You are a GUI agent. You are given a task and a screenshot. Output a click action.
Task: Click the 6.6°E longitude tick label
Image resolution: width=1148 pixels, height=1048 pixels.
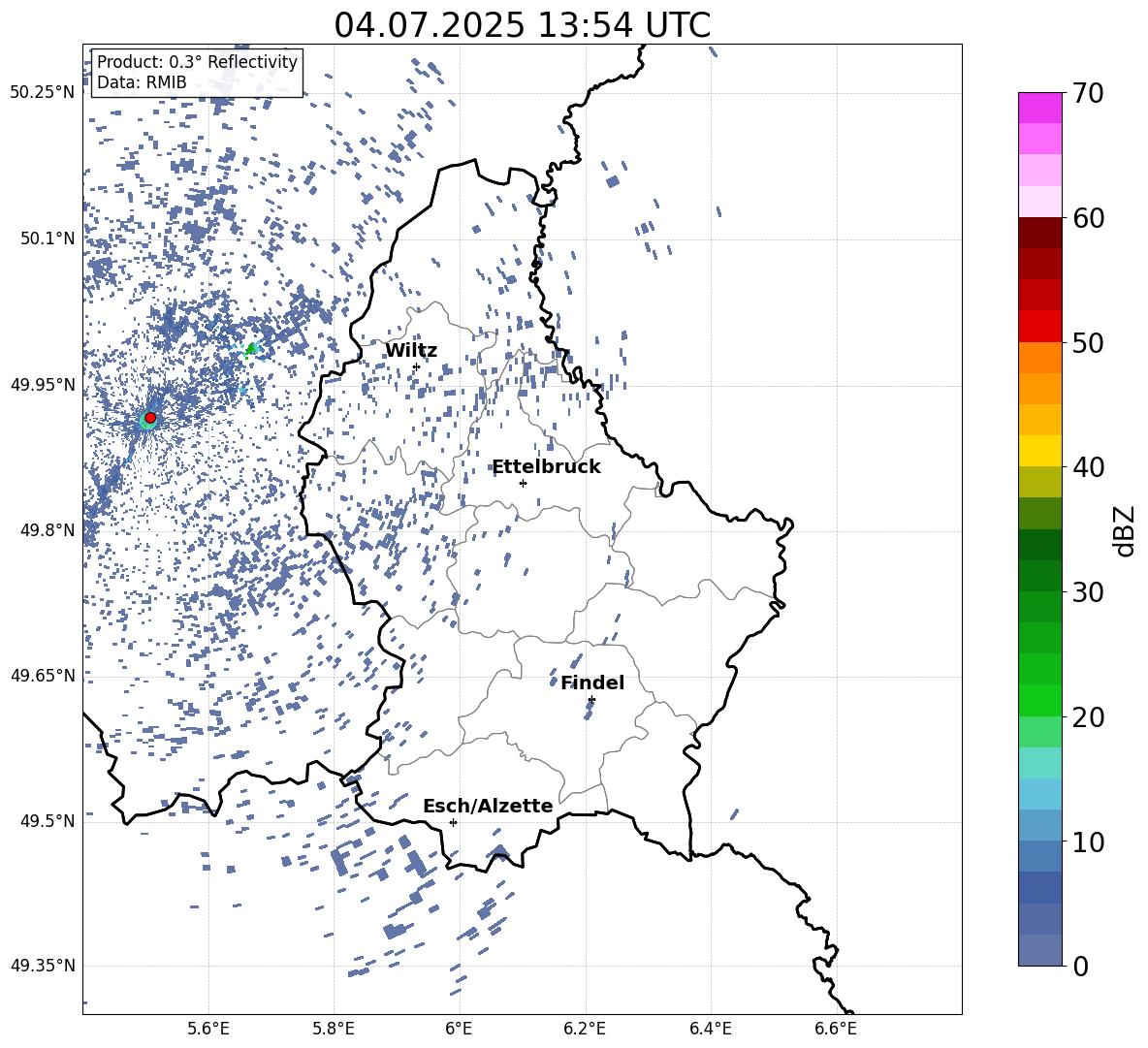tap(836, 1029)
